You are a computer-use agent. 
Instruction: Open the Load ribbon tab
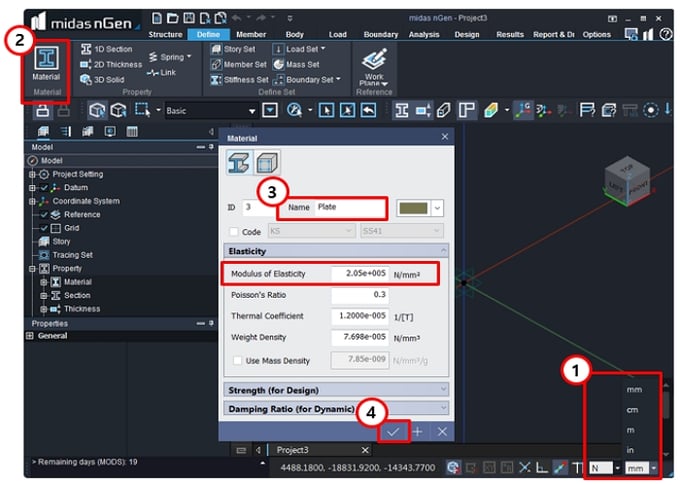click(337, 34)
